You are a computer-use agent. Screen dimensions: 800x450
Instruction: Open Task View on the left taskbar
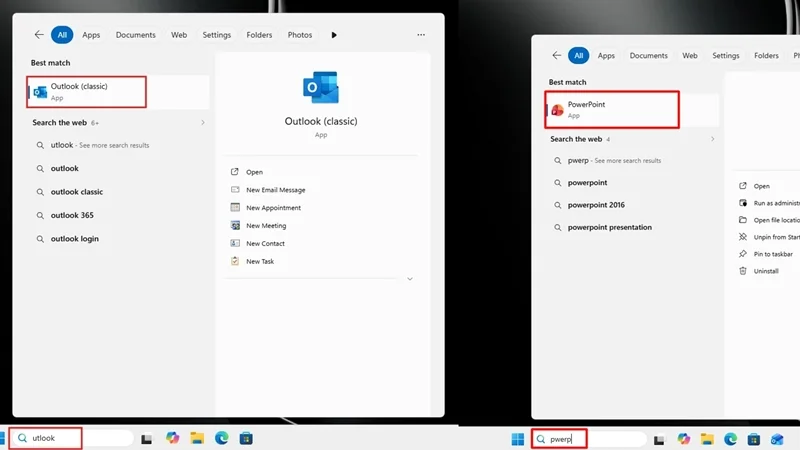(x=146, y=438)
